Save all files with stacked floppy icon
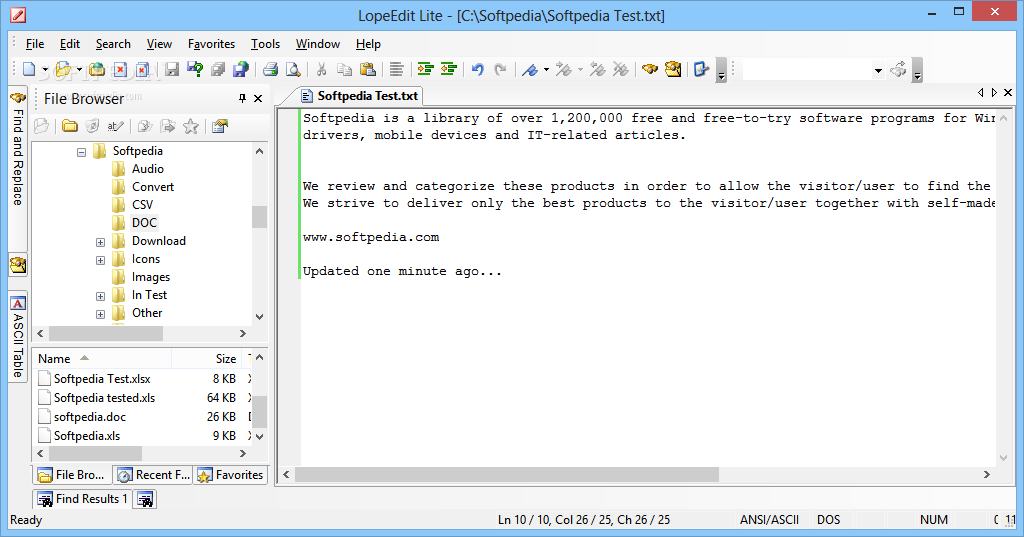Screen dimensions: 1024x537 (x=218, y=69)
